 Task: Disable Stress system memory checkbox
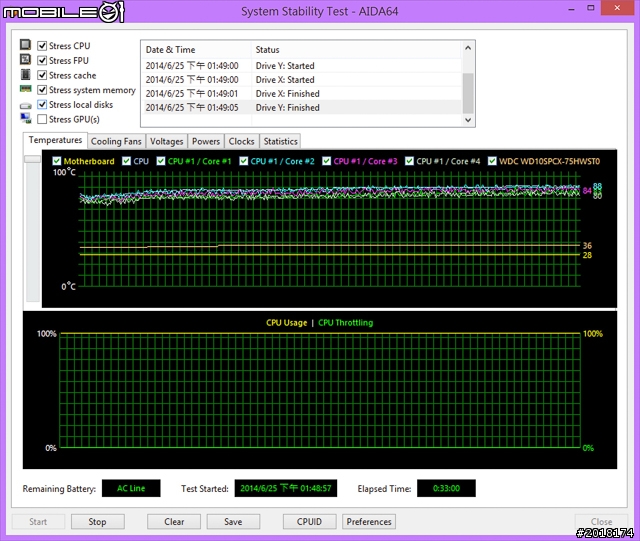point(42,90)
